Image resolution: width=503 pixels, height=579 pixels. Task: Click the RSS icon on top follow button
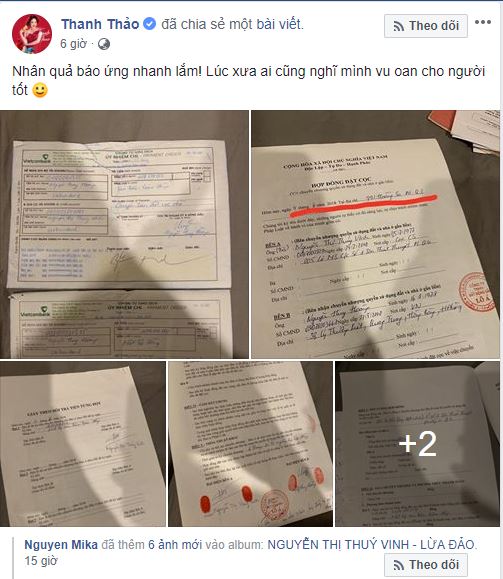pyautogui.click(x=398, y=26)
